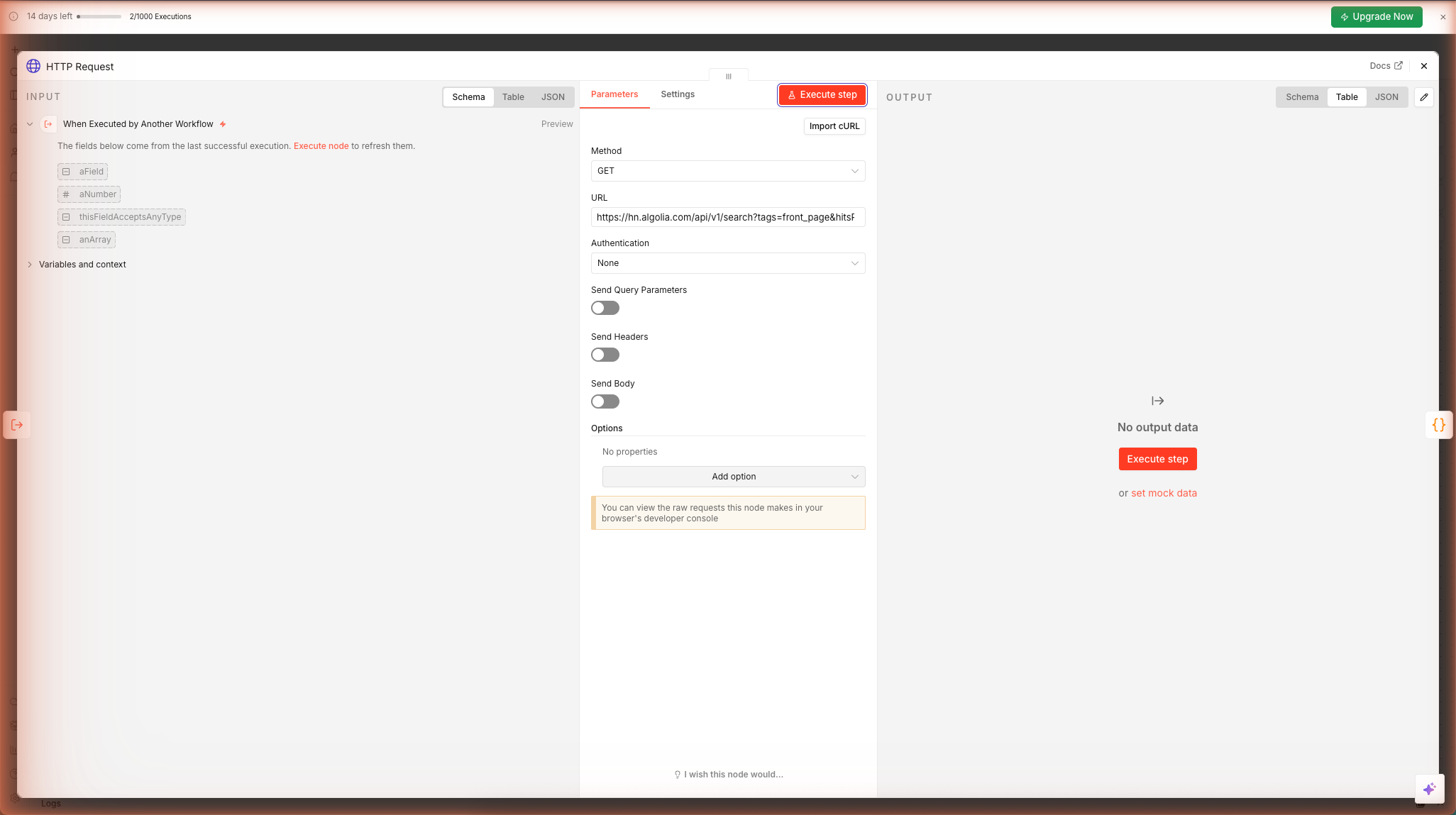Switch to the Settings tab

point(677,94)
